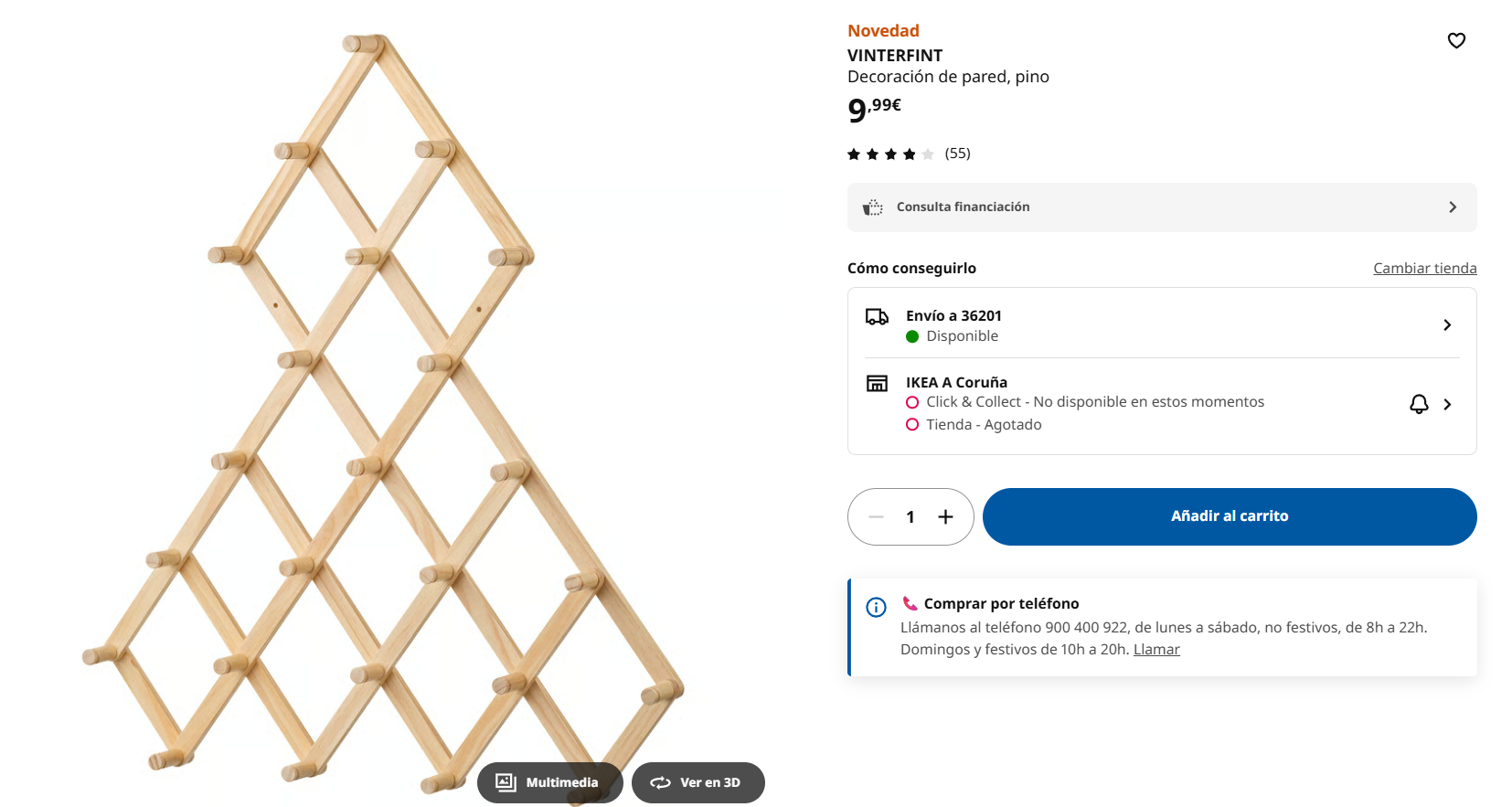Click the Llamar phone link
Screen dimensions: 1512x807
[x=1156, y=649]
